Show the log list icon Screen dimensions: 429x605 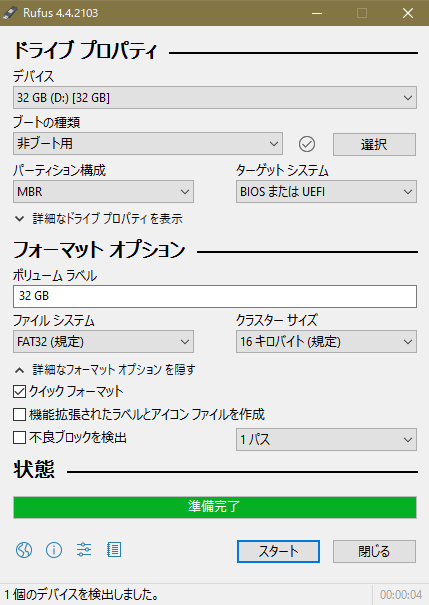click(114, 550)
